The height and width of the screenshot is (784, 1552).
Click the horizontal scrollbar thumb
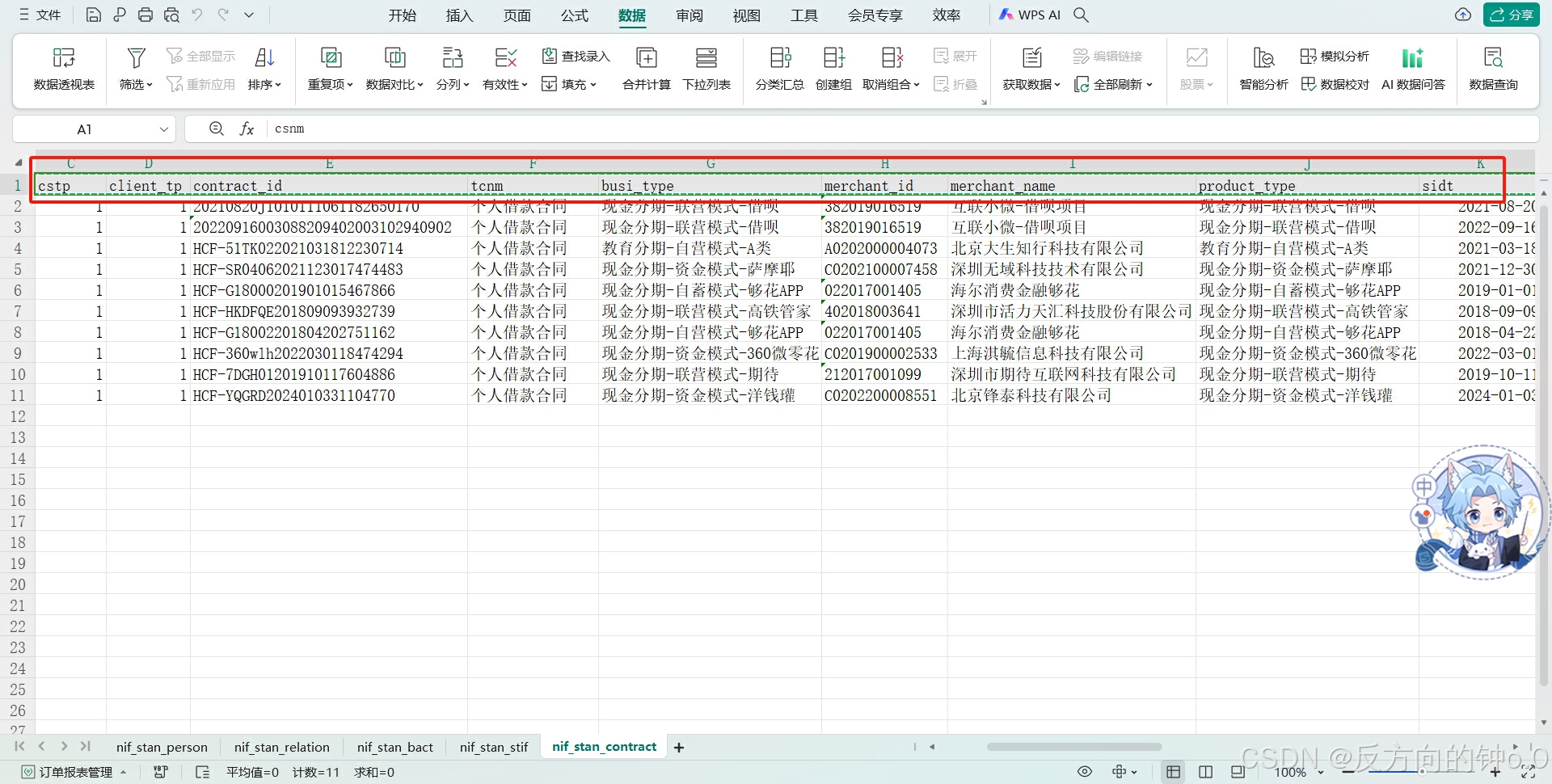click(1073, 747)
